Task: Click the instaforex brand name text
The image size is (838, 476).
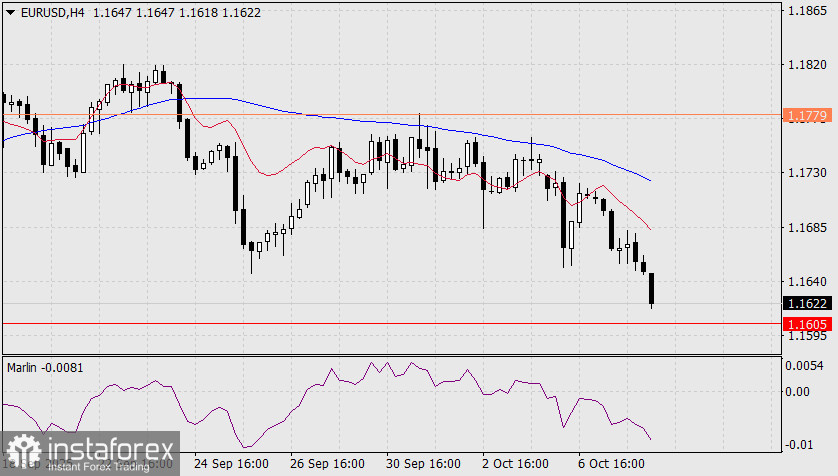Action: (x=111, y=449)
